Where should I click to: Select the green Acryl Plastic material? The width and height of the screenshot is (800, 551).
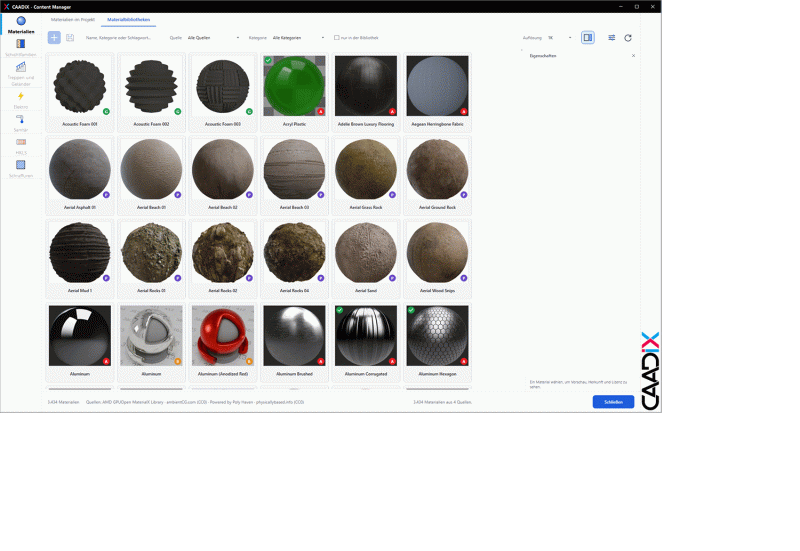click(x=294, y=92)
